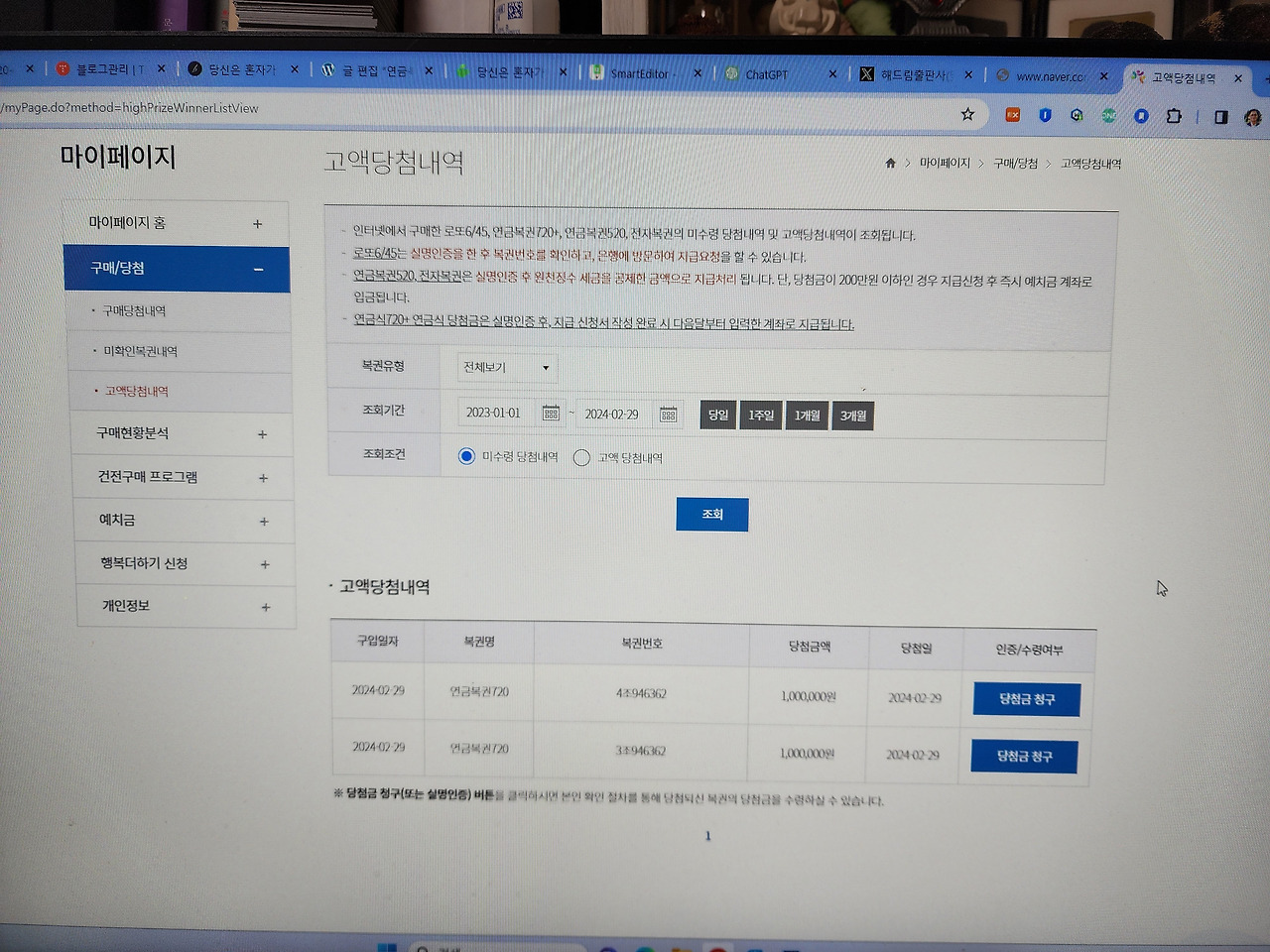Switch to the 글 편집 WordPress tab
This screenshot has height=952, width=1270.
point(375,70)
